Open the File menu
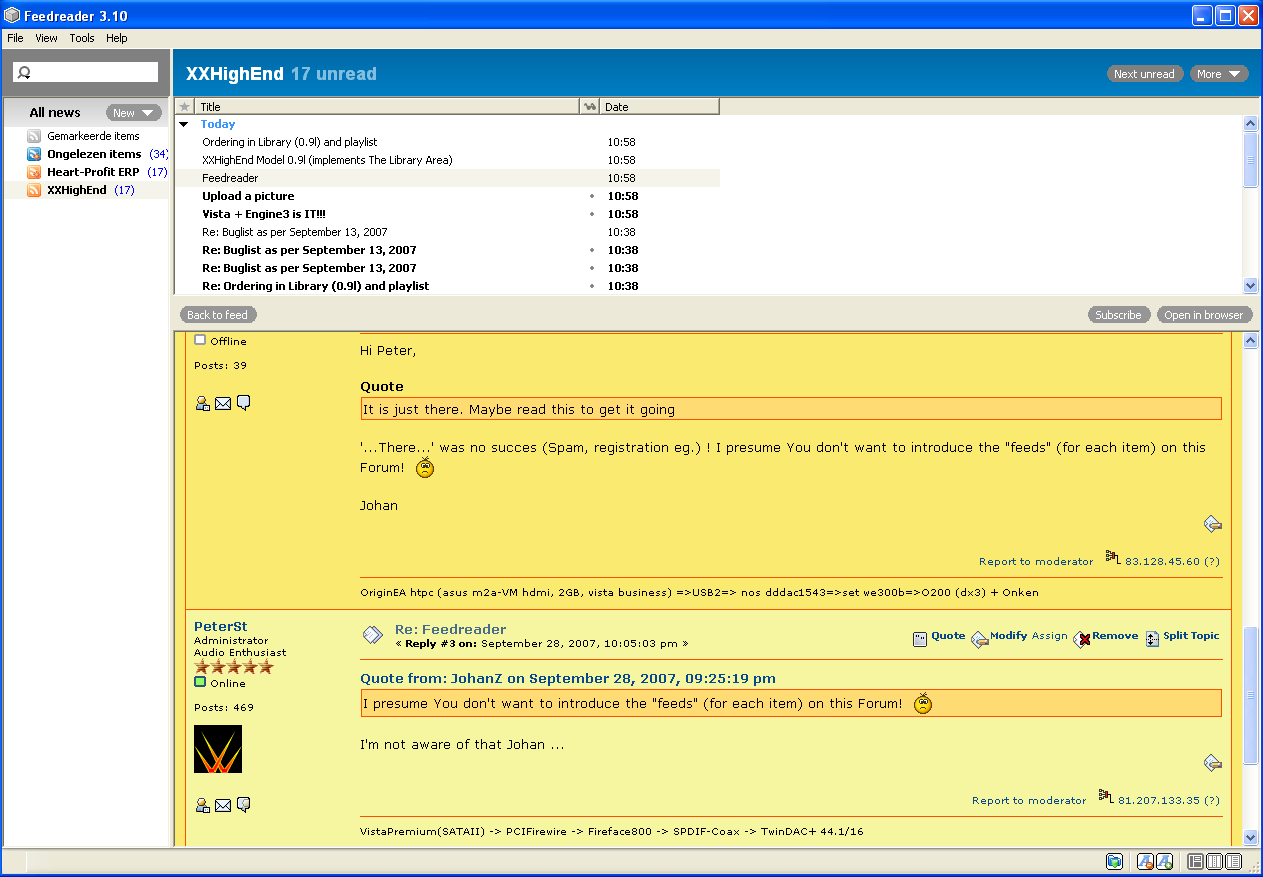 (x=15, y=38)
